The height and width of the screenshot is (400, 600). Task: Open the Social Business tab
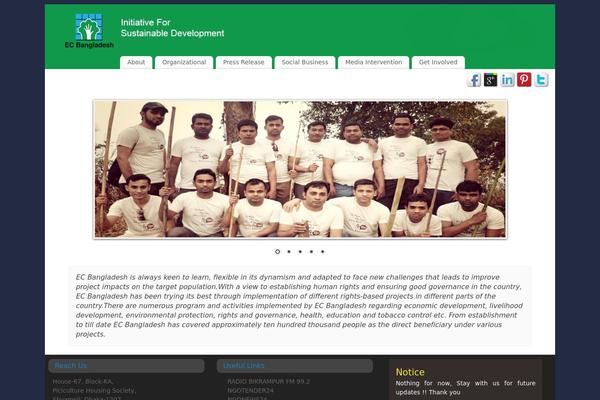click(305, 62)
